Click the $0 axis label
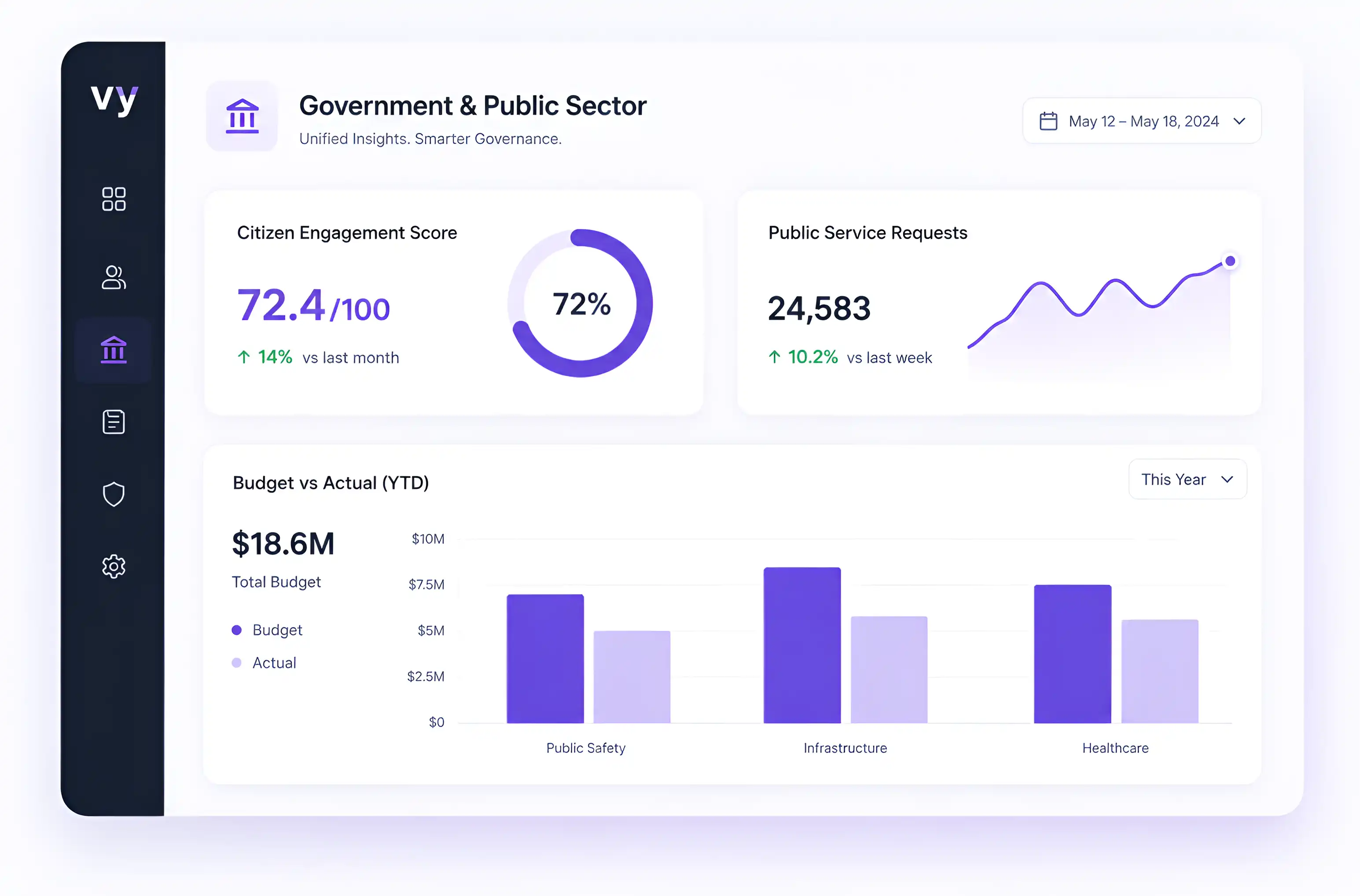Image resolution: width=1360 pixels, height=896 pixels. coord(437,722)
